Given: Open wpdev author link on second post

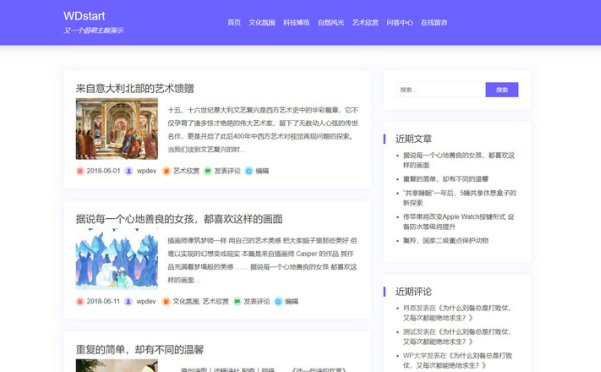Looking at the screenshot, I should point(146,302).
